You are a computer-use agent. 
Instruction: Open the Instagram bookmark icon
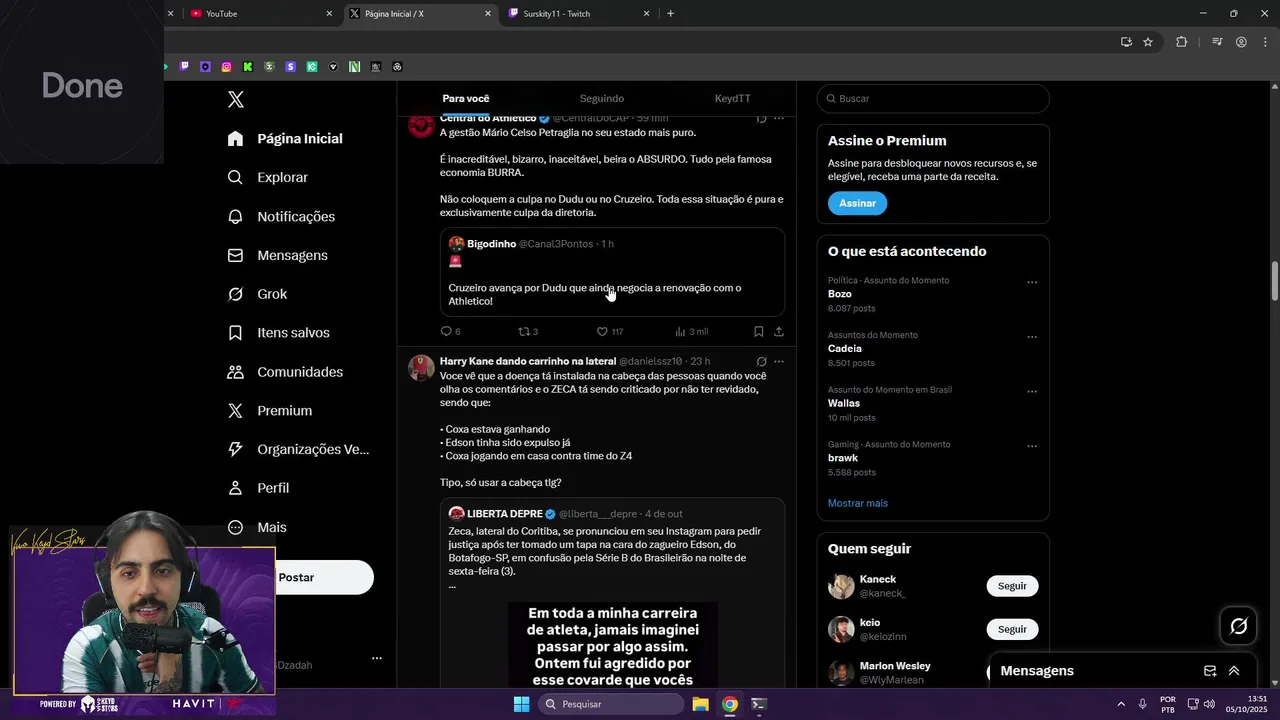point(226,67)
